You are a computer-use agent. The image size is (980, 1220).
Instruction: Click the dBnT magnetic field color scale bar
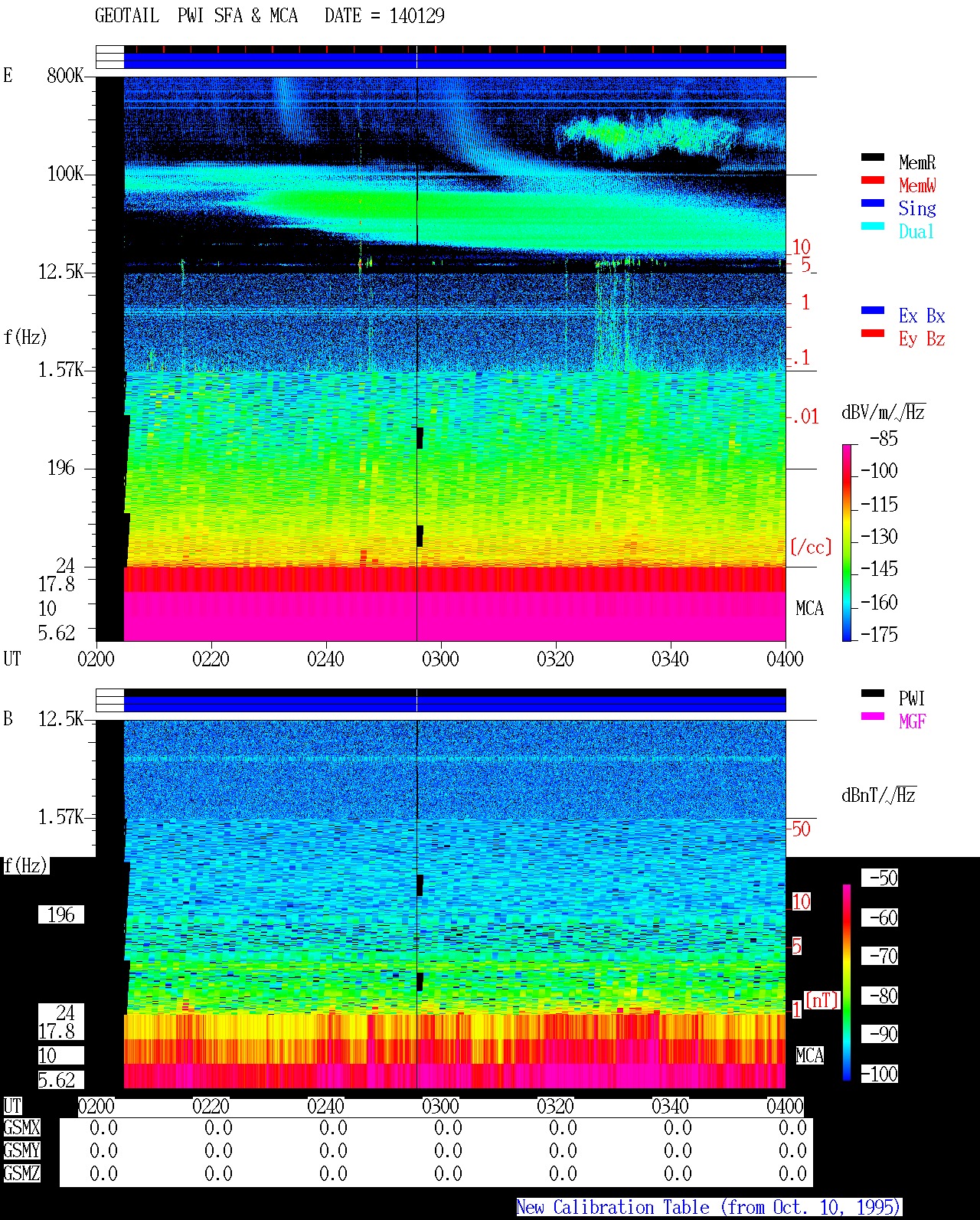[x=847, y=983]
